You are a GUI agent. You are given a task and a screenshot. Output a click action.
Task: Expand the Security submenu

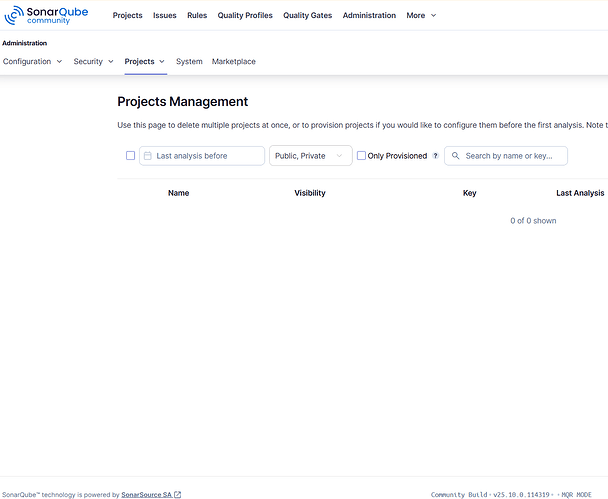(93, 61)
